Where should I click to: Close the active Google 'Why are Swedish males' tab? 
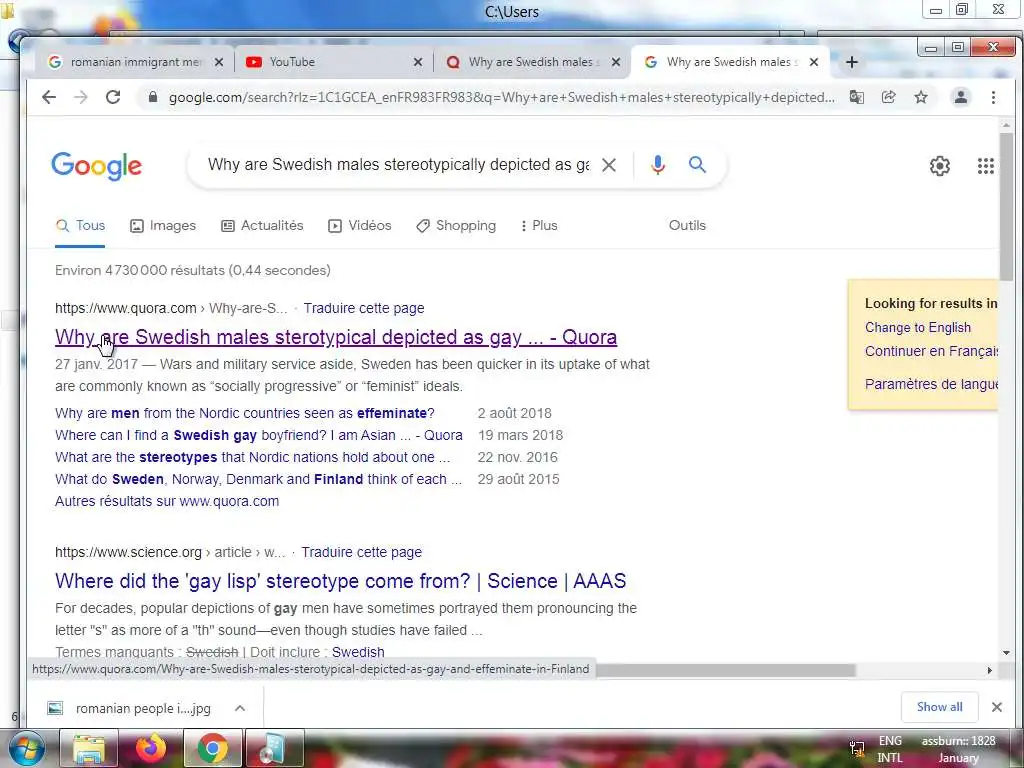point(814,62)
